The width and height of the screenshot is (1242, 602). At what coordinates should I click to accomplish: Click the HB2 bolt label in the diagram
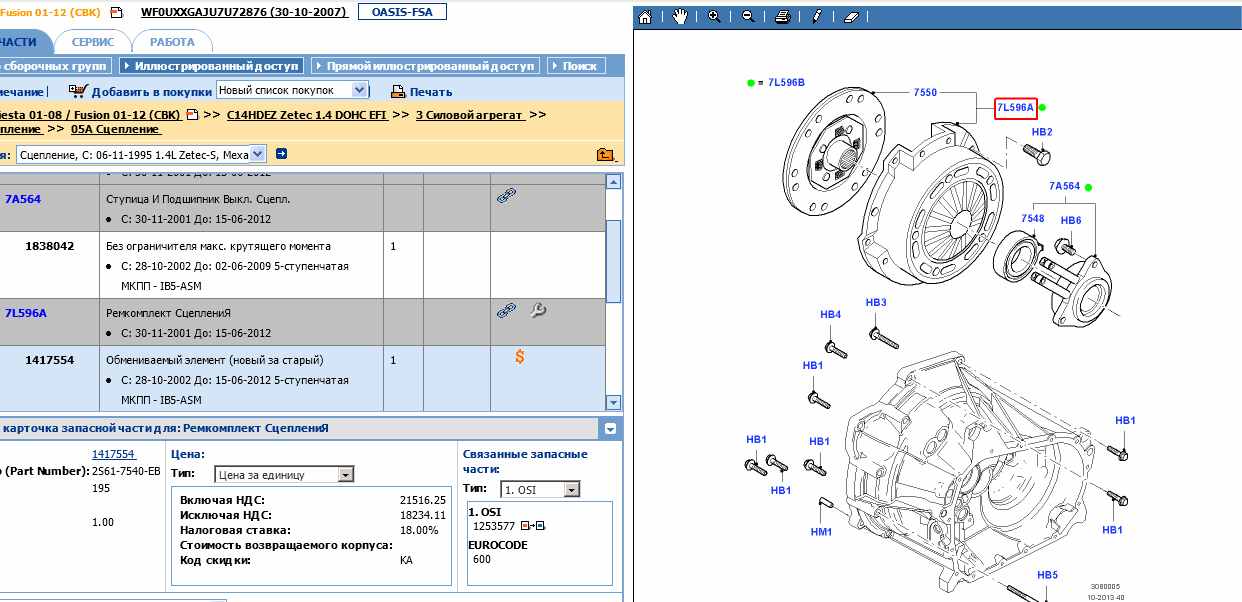tap(1041, 132)
